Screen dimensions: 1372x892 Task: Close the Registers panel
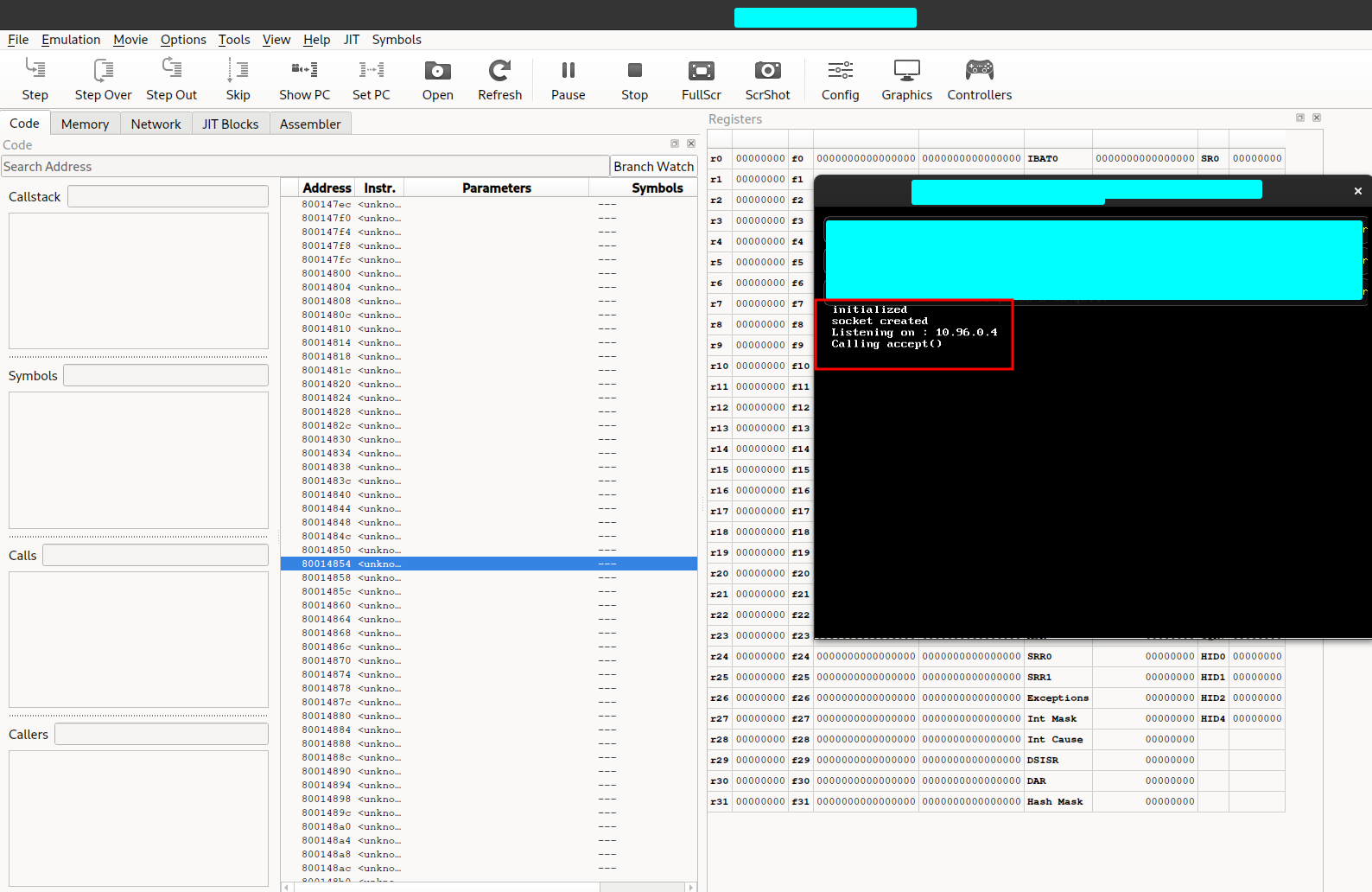click(1317, 118)
